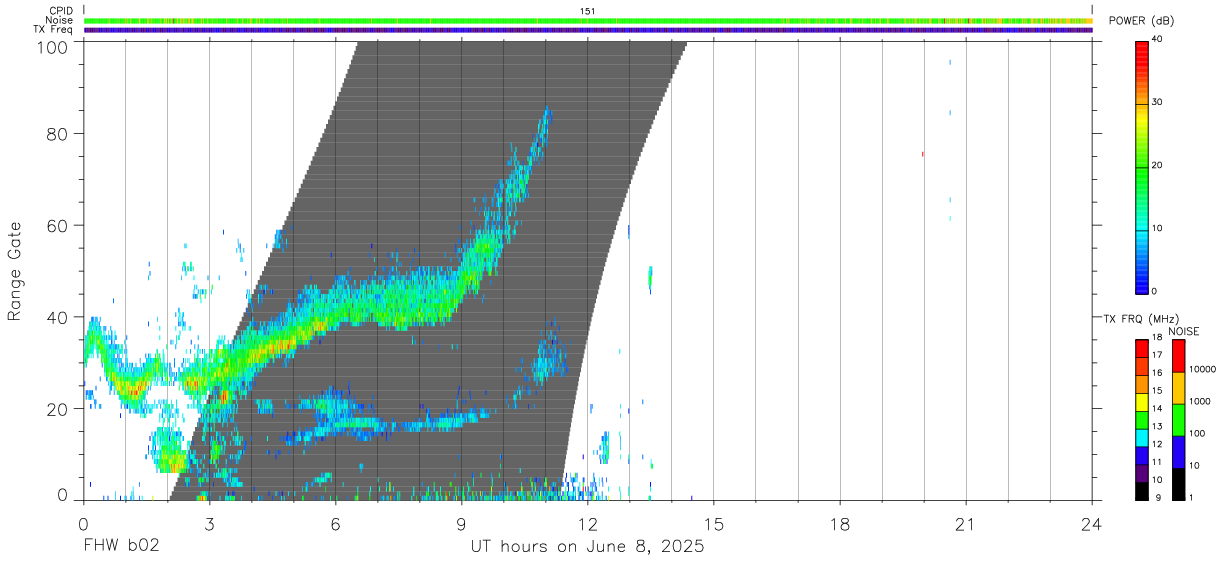Click the CPID value "151"
The height and width of the screenshot is (567, 1228).
click(x=587, y=11)
